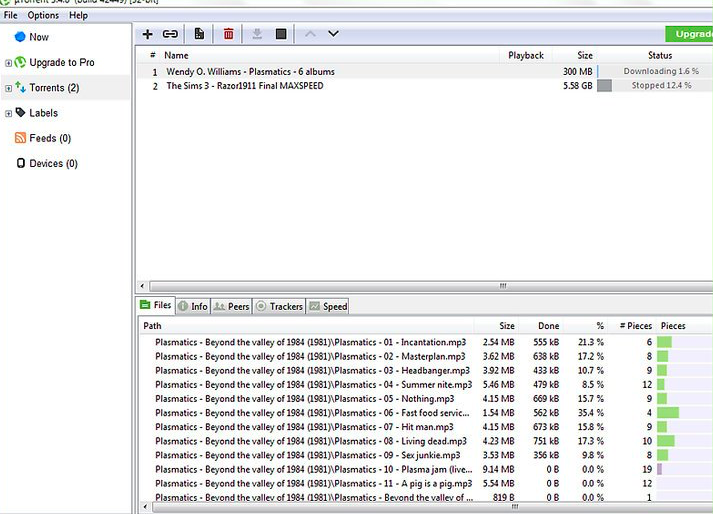Sort torrents by # column header
The width and height of the screenshot is (713, 514).
pos(153,55)
